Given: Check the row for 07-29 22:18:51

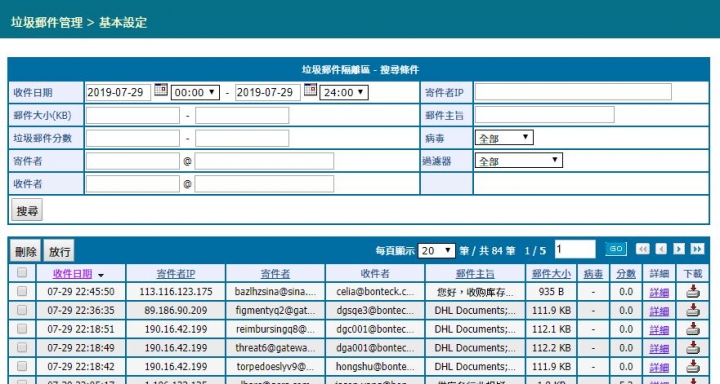Looking at the screenshot, I should pyautogui.click(x=22, y=329).
